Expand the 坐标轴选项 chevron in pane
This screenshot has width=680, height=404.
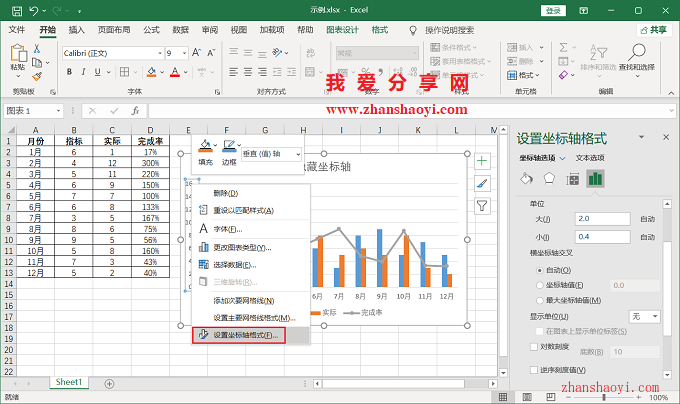click(562, 158)
